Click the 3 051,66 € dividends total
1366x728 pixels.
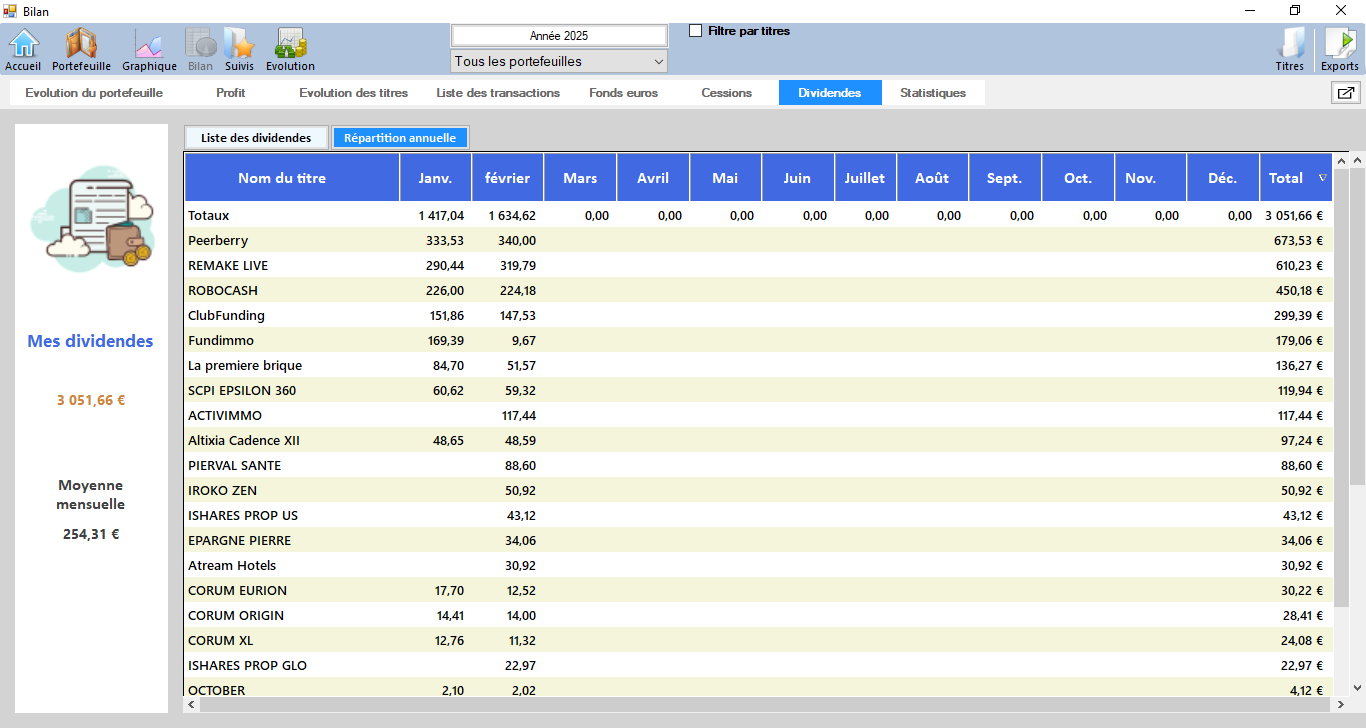pyautogui.click(x=91, y=400)
